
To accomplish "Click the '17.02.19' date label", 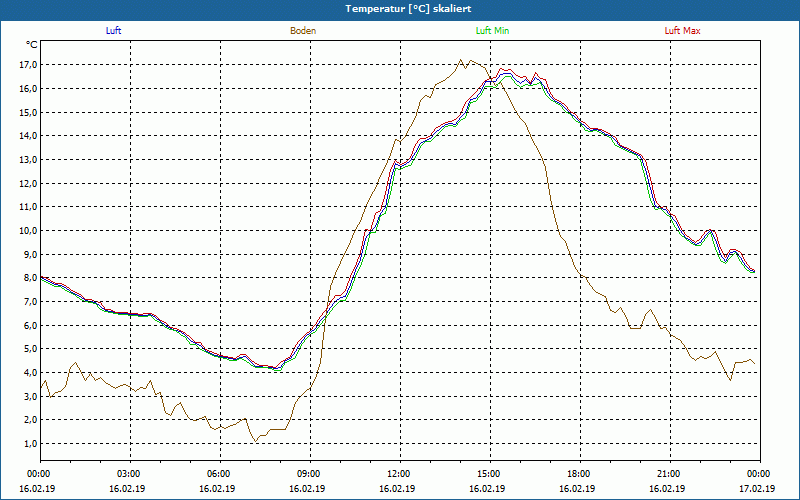I will pyautogui.click(x=757, y=488).
